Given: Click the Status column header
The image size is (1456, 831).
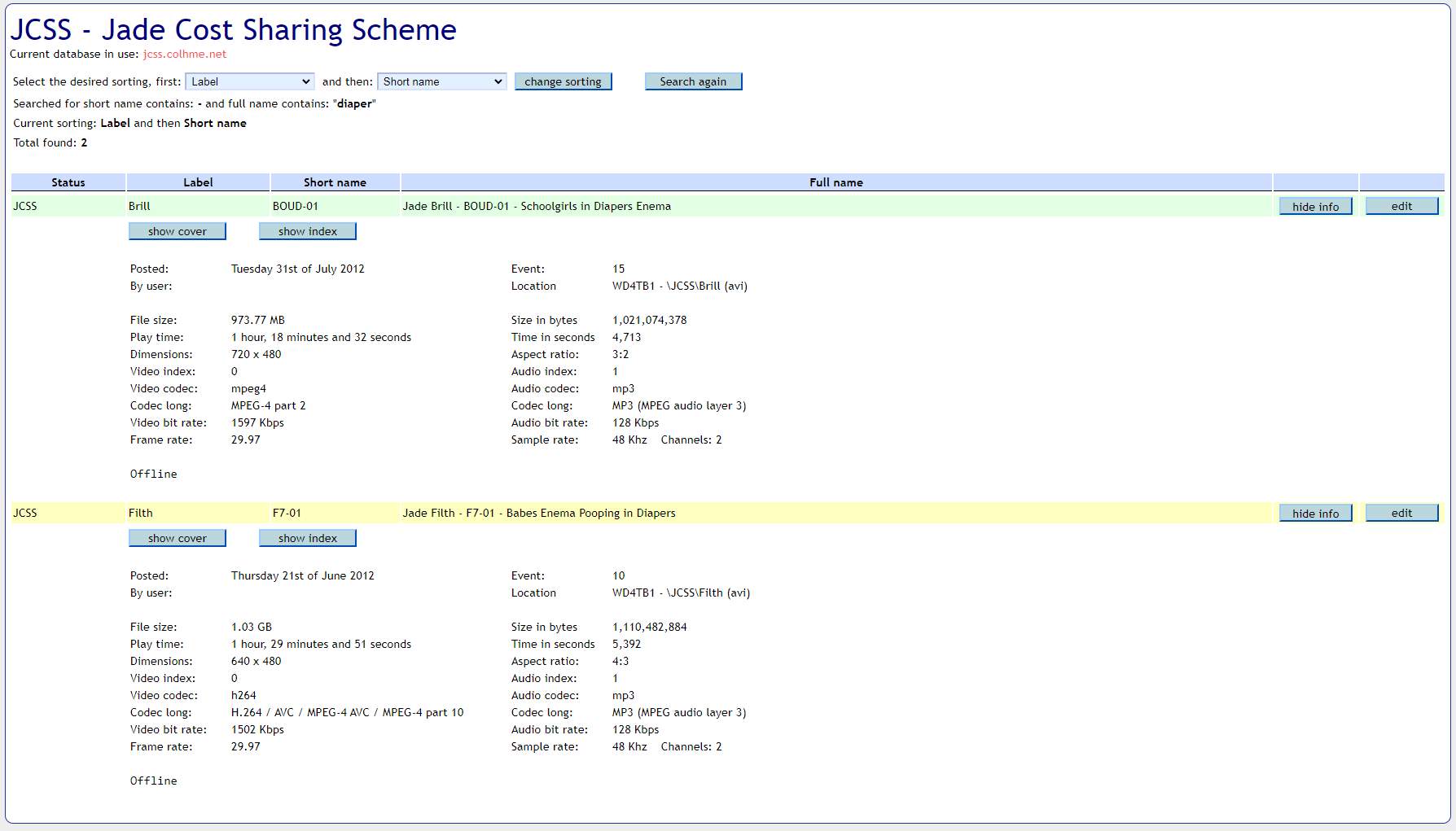Looking at the screenshot, I should (68, 182).
